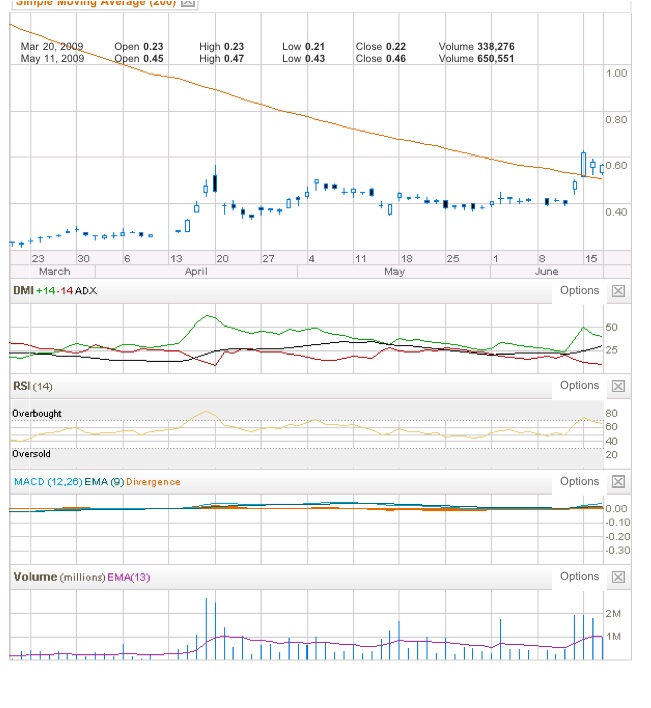Close the DMI indicator panel
The width and height of the screenshot is (651, 708).
[618, 291]
